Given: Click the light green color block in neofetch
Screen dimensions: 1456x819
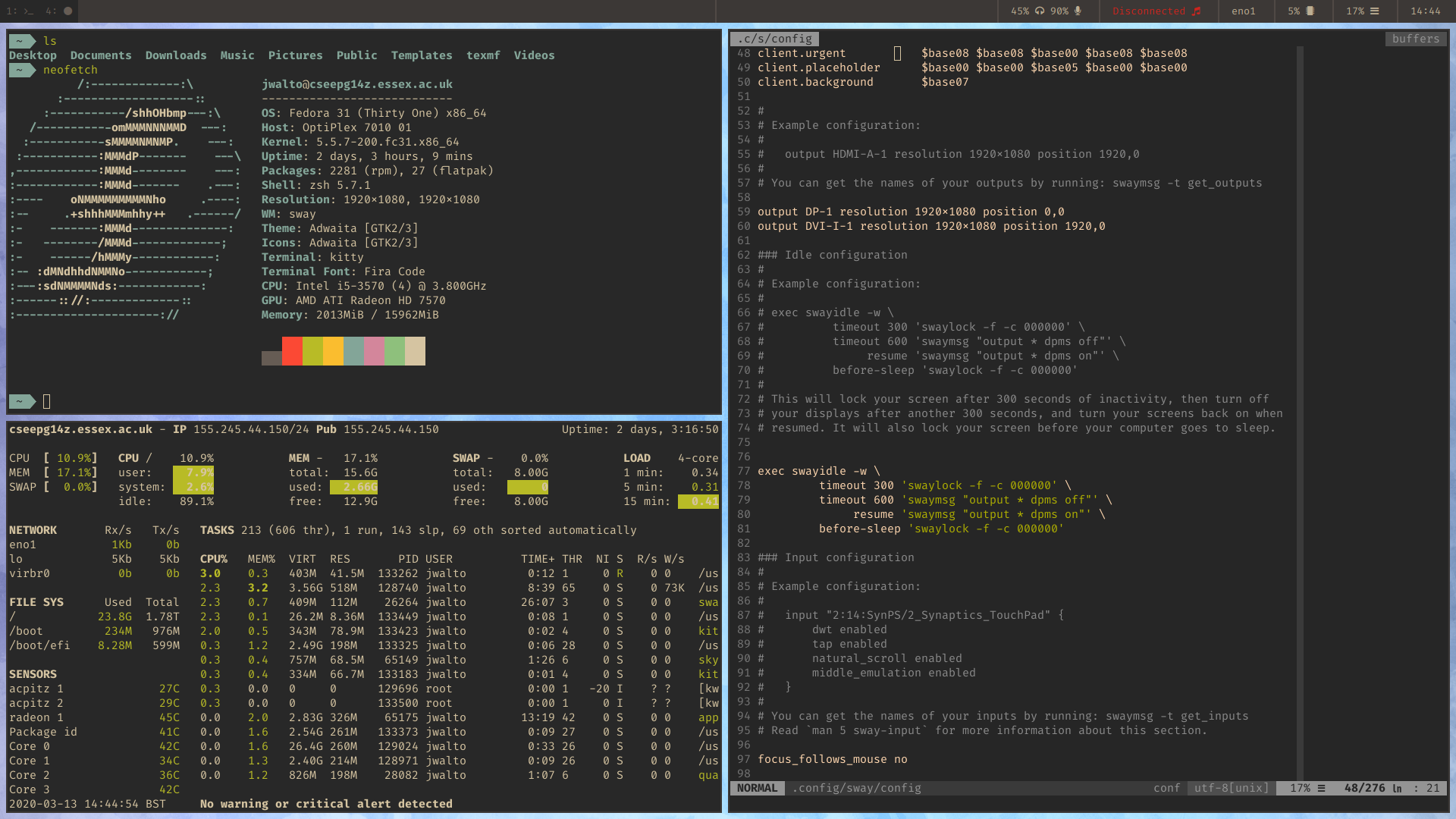Looking at the screenshot, I should pos(394,351).
